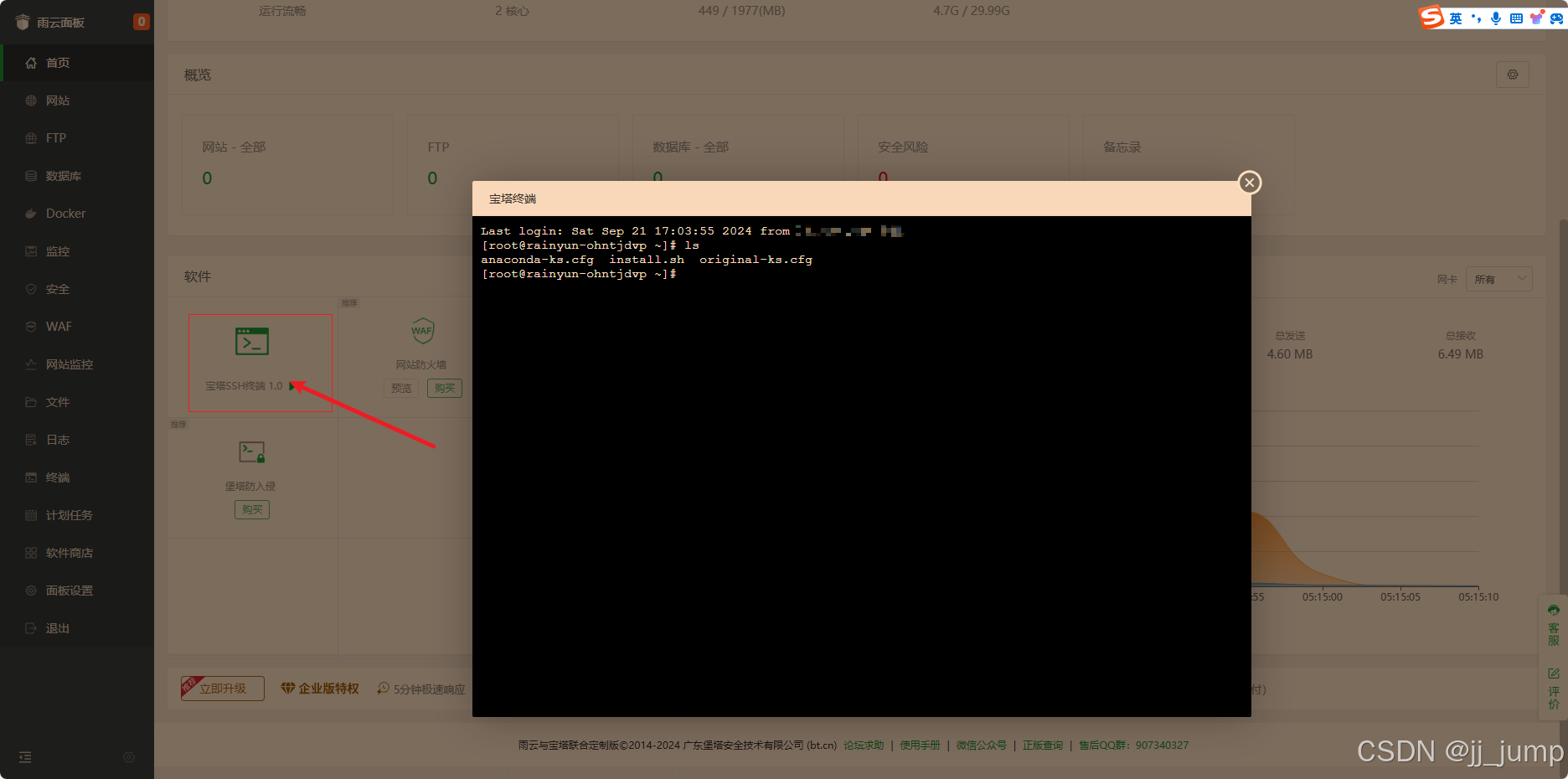Click the 堡塔防入侵 terminal lock icon
Screen dimensions: 1568x779
tap(252, 452)
